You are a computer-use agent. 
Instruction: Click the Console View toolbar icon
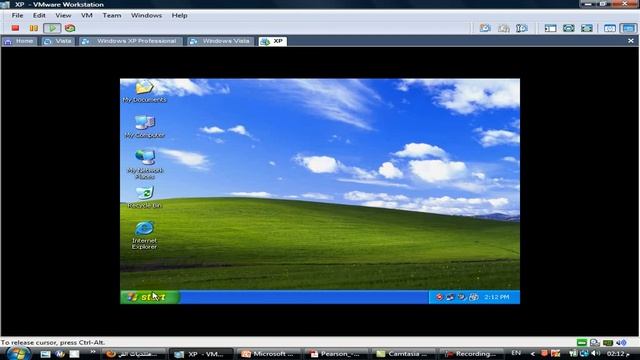pyautogui.click(x=628, y=28)
